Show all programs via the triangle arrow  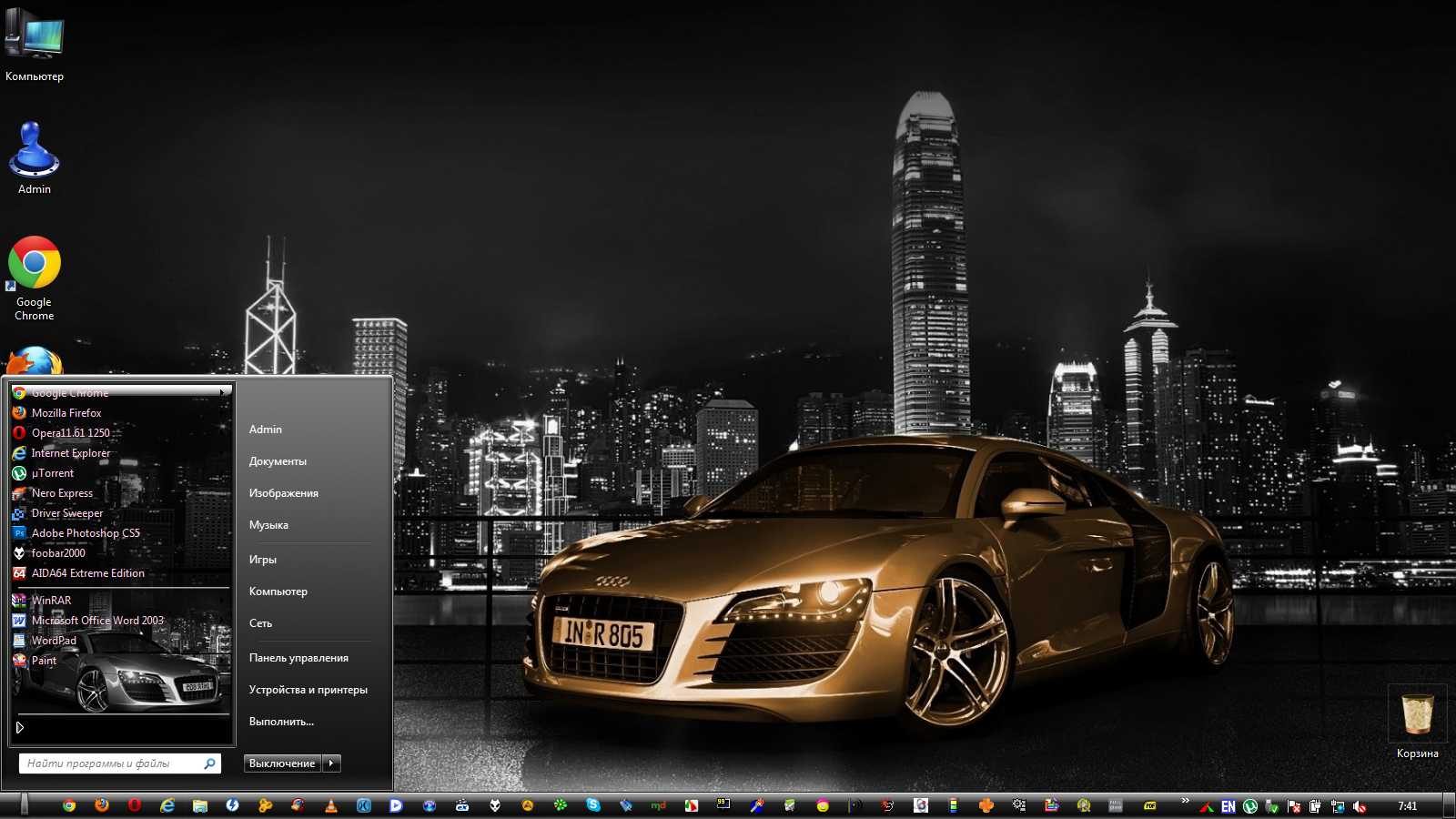[20, 727]
